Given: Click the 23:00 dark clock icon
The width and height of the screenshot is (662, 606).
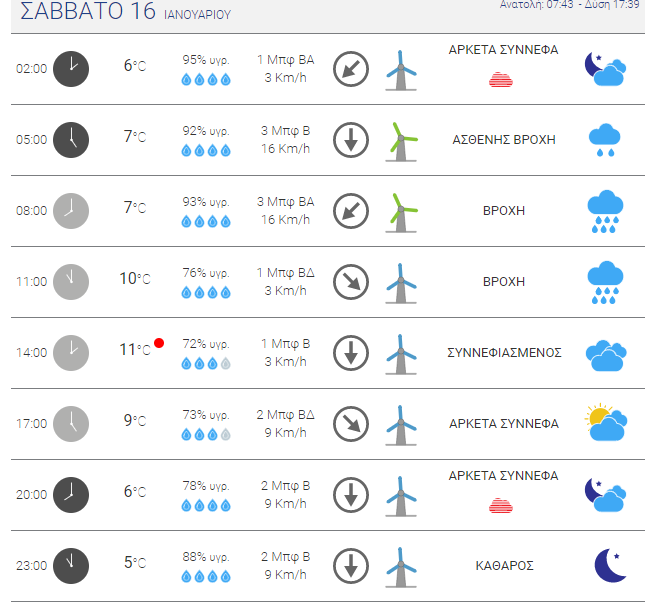Looking at the screenshot, I should (71, 565).
